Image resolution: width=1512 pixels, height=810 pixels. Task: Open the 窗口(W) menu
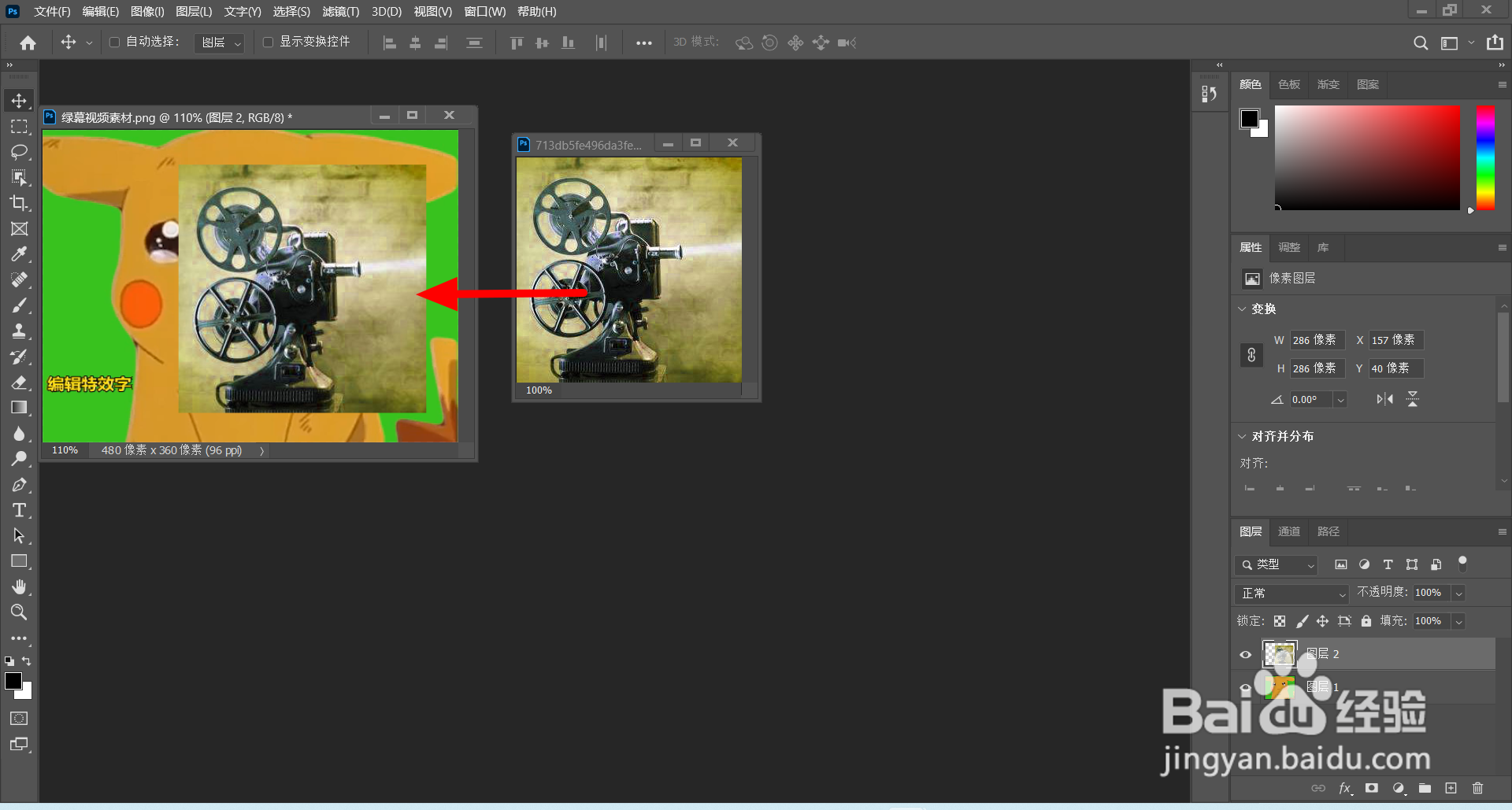click(x=485, y=12)
